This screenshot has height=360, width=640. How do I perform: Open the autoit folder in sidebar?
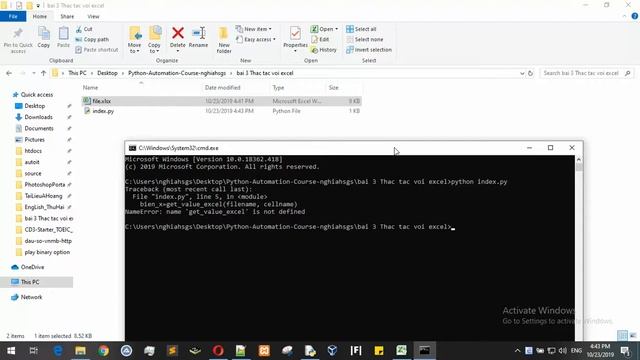pos(32,162)
